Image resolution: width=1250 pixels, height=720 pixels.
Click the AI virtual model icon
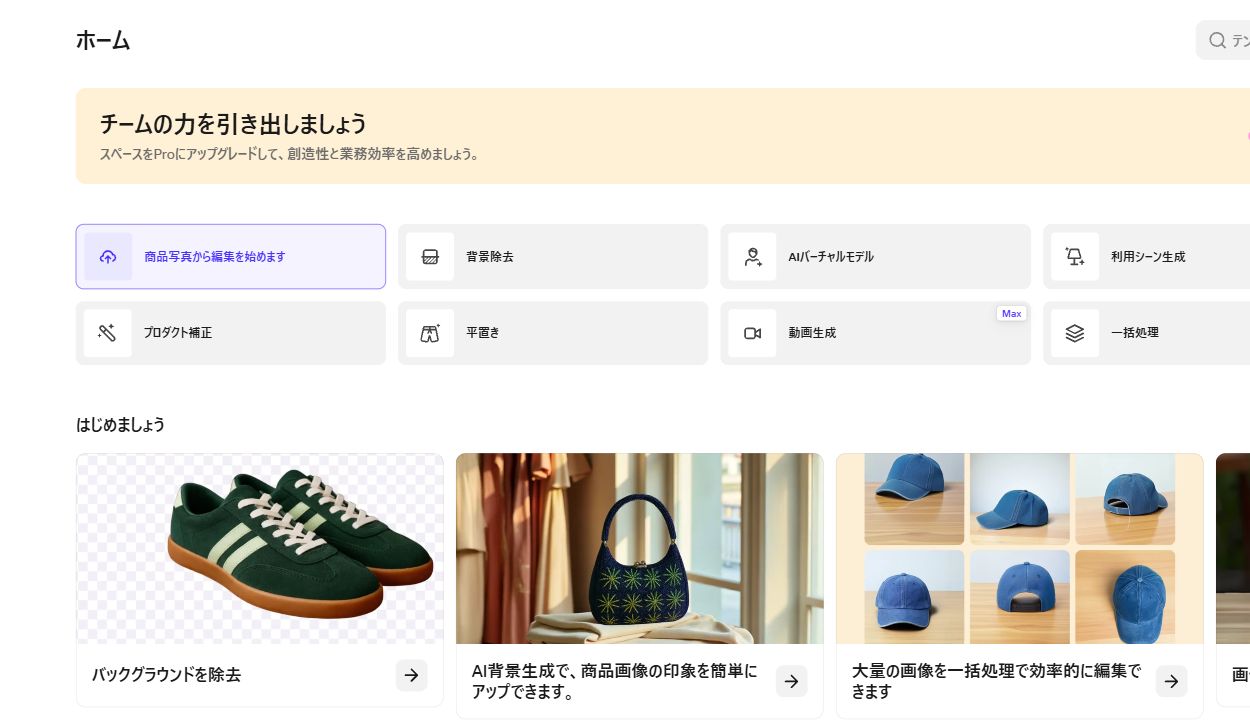coord(752,257)
